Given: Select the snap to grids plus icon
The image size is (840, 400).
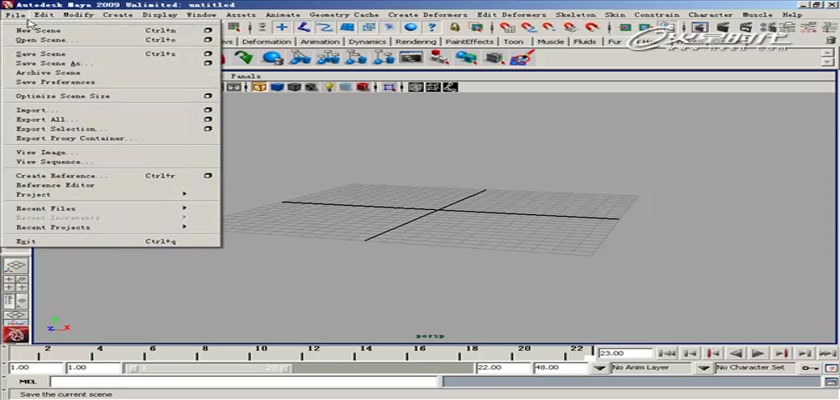Looking at the screenshot, I should [281, 27].
